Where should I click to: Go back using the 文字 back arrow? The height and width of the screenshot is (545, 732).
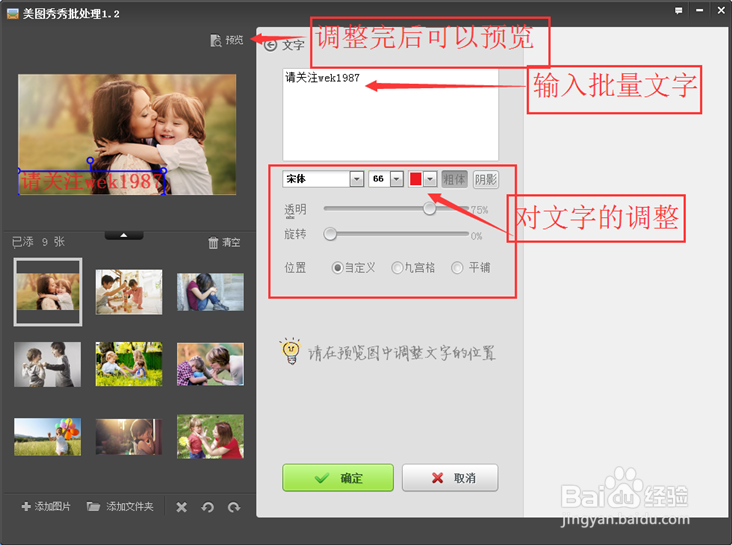[271, 45]
